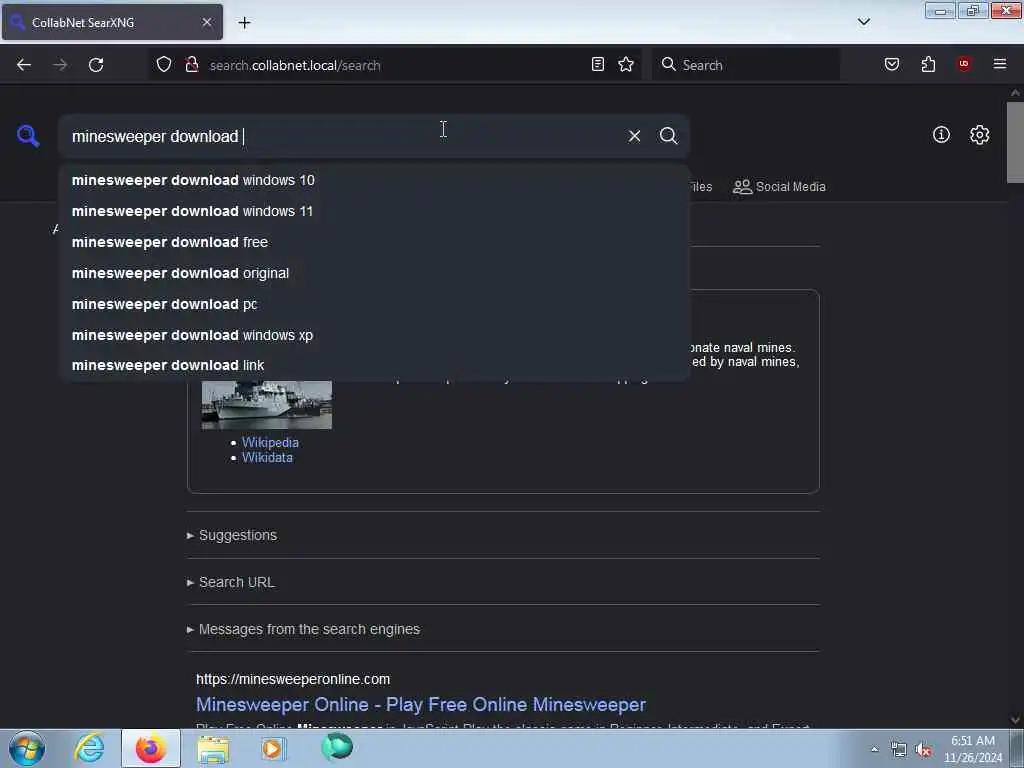Open the Wikidata link
The image size is (1024, 768).
pyautogui.click(x=267, y=458)
